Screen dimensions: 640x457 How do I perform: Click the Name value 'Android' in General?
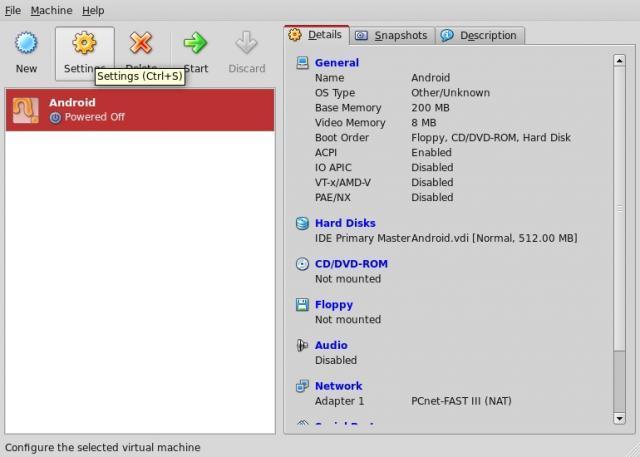point(431,78)
